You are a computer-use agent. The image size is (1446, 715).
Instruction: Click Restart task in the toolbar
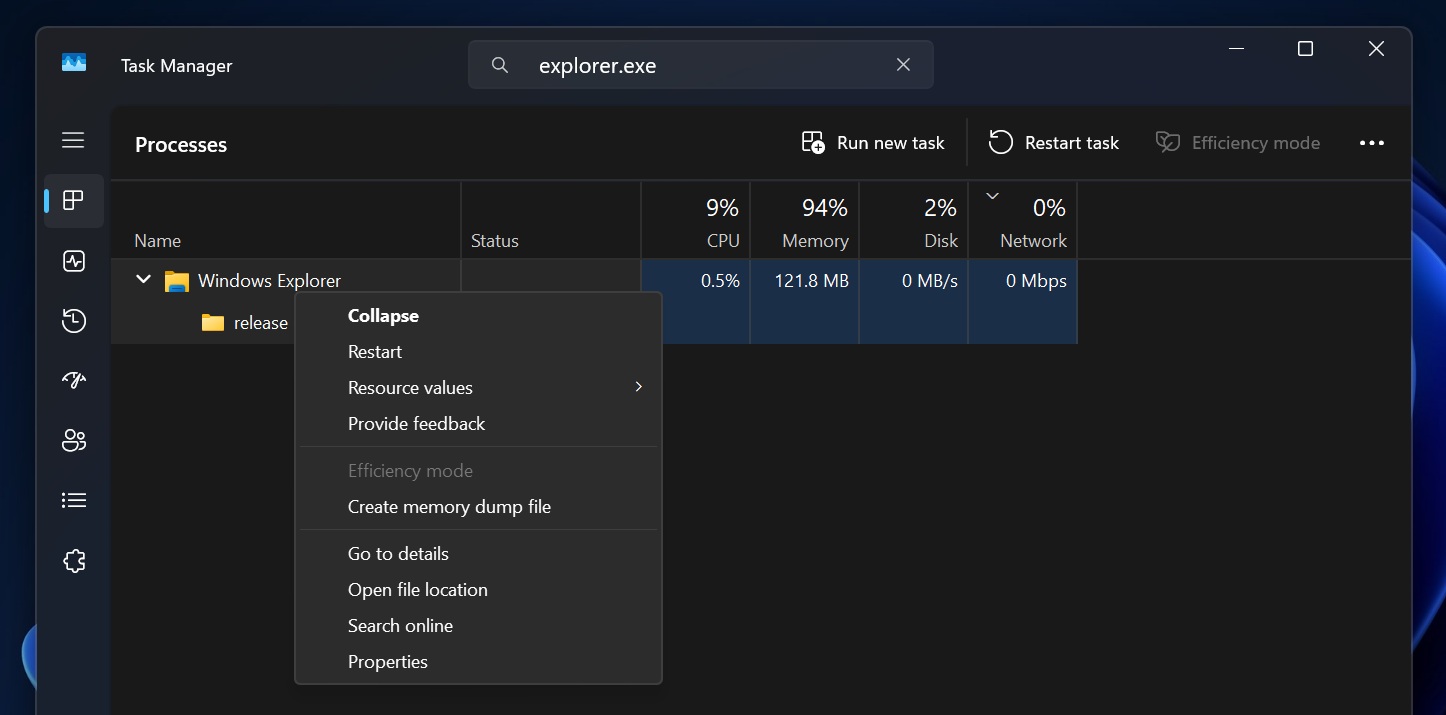(x=1053, y=142)
